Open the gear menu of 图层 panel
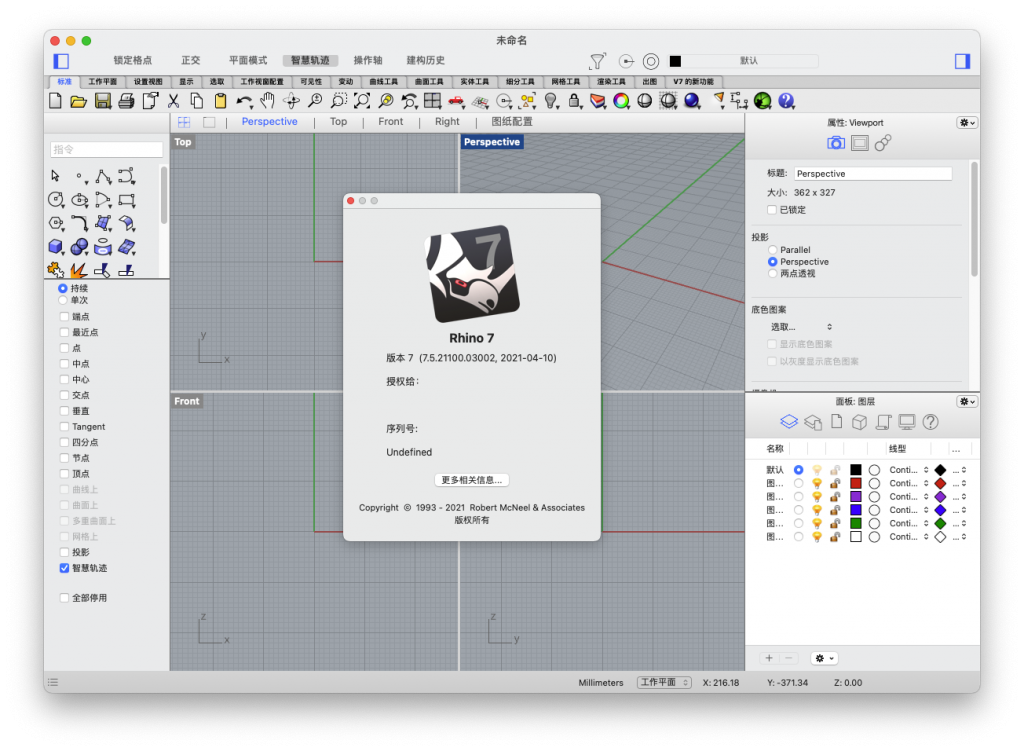This screenshot has height=751, width=1024. pos(967,402)
